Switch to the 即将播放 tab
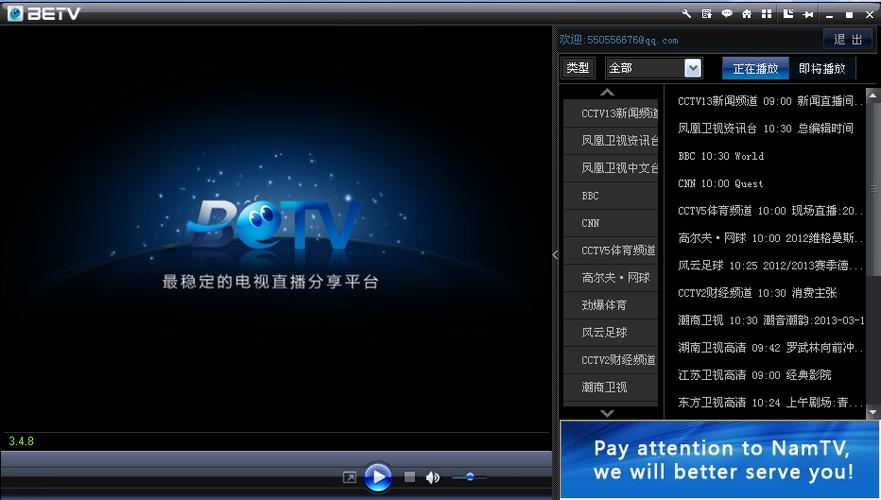The width and height of the screenshot is (881, 500). (x=822, y=69)
